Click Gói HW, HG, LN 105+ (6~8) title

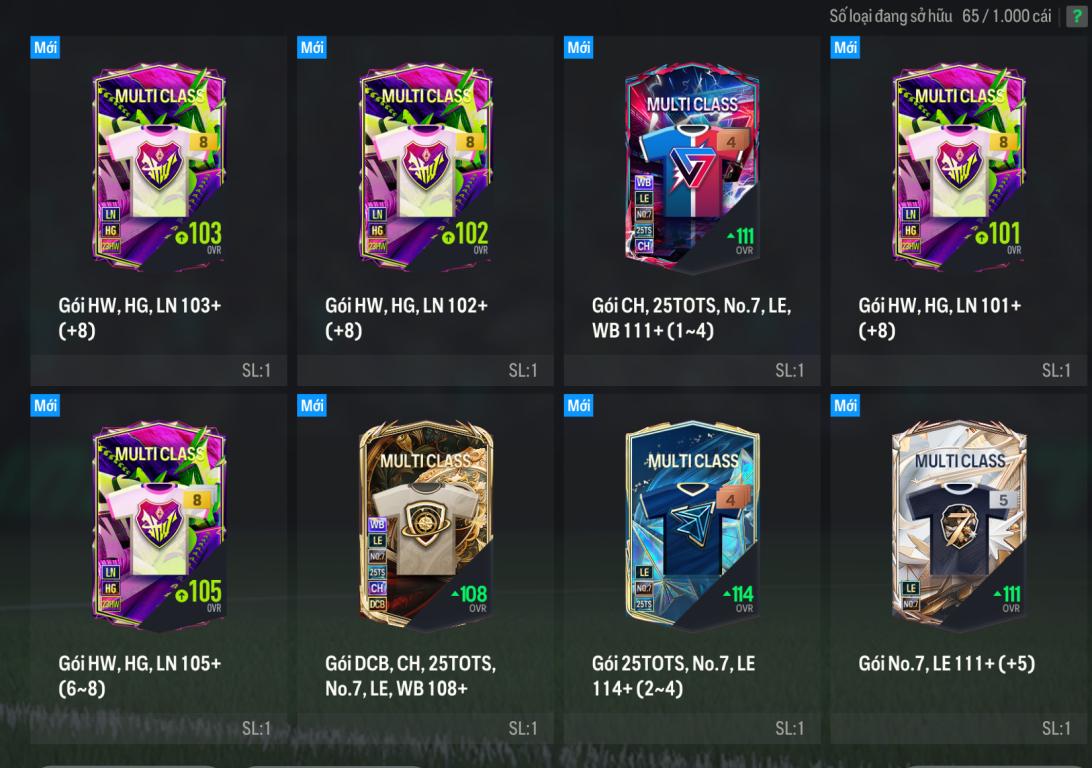point(140,675)
